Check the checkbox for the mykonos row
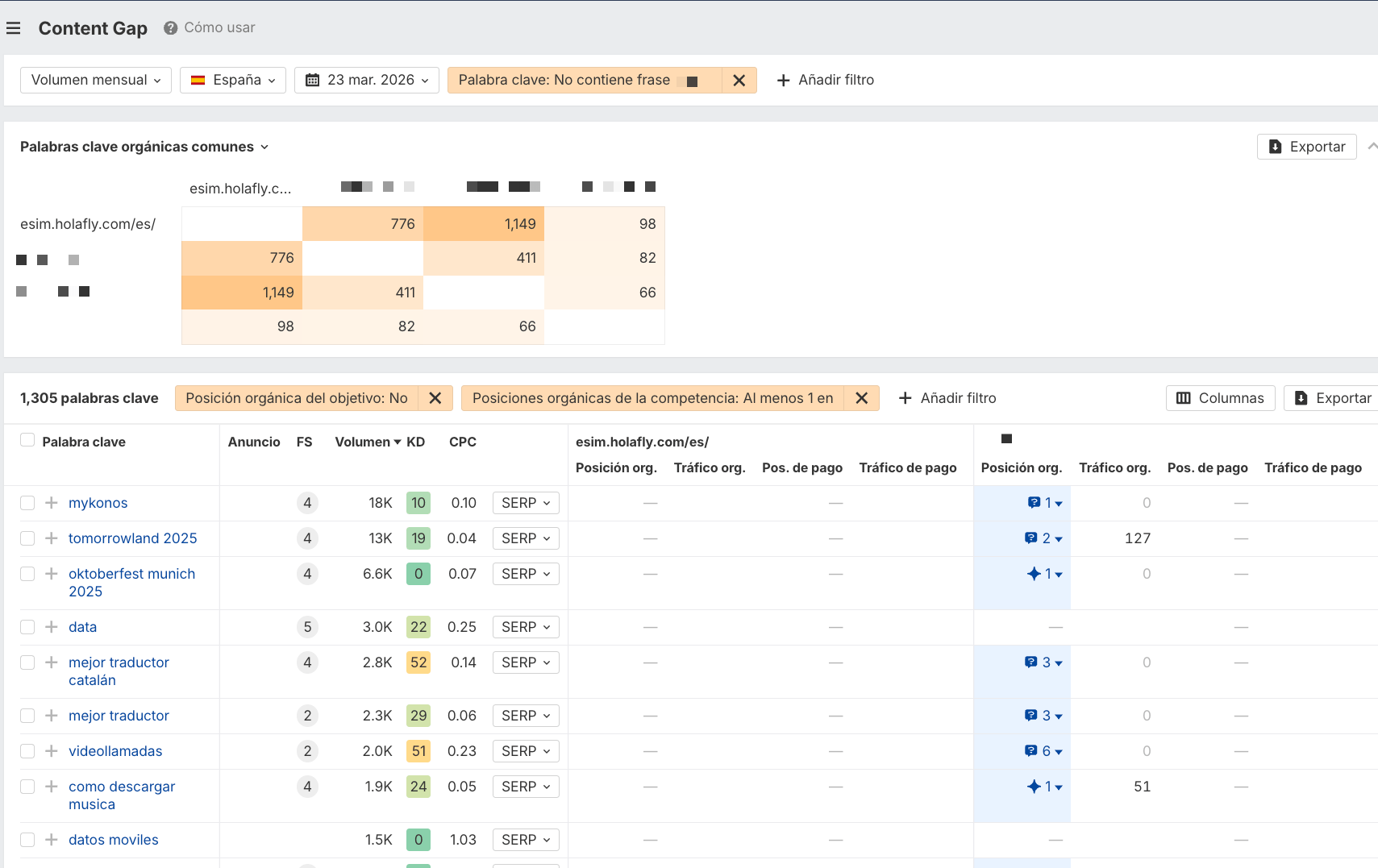 click(27, 502)
